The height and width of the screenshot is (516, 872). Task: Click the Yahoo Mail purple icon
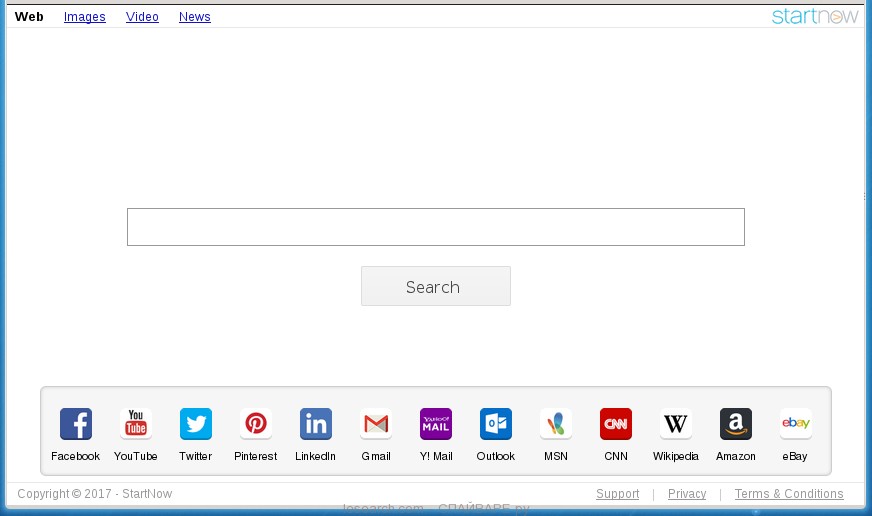pos(436,424)
